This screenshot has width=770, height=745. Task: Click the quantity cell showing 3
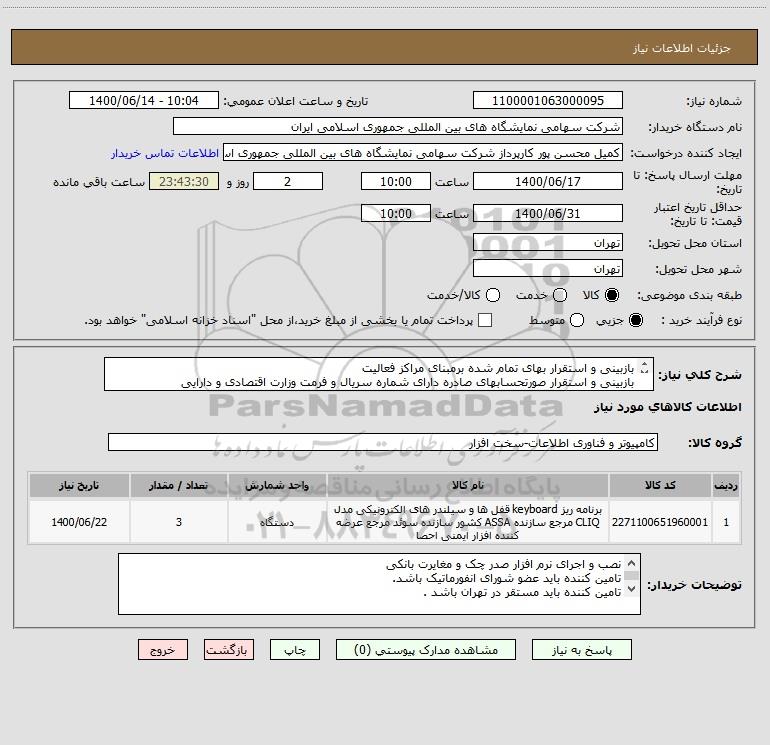tap(179, 522)
